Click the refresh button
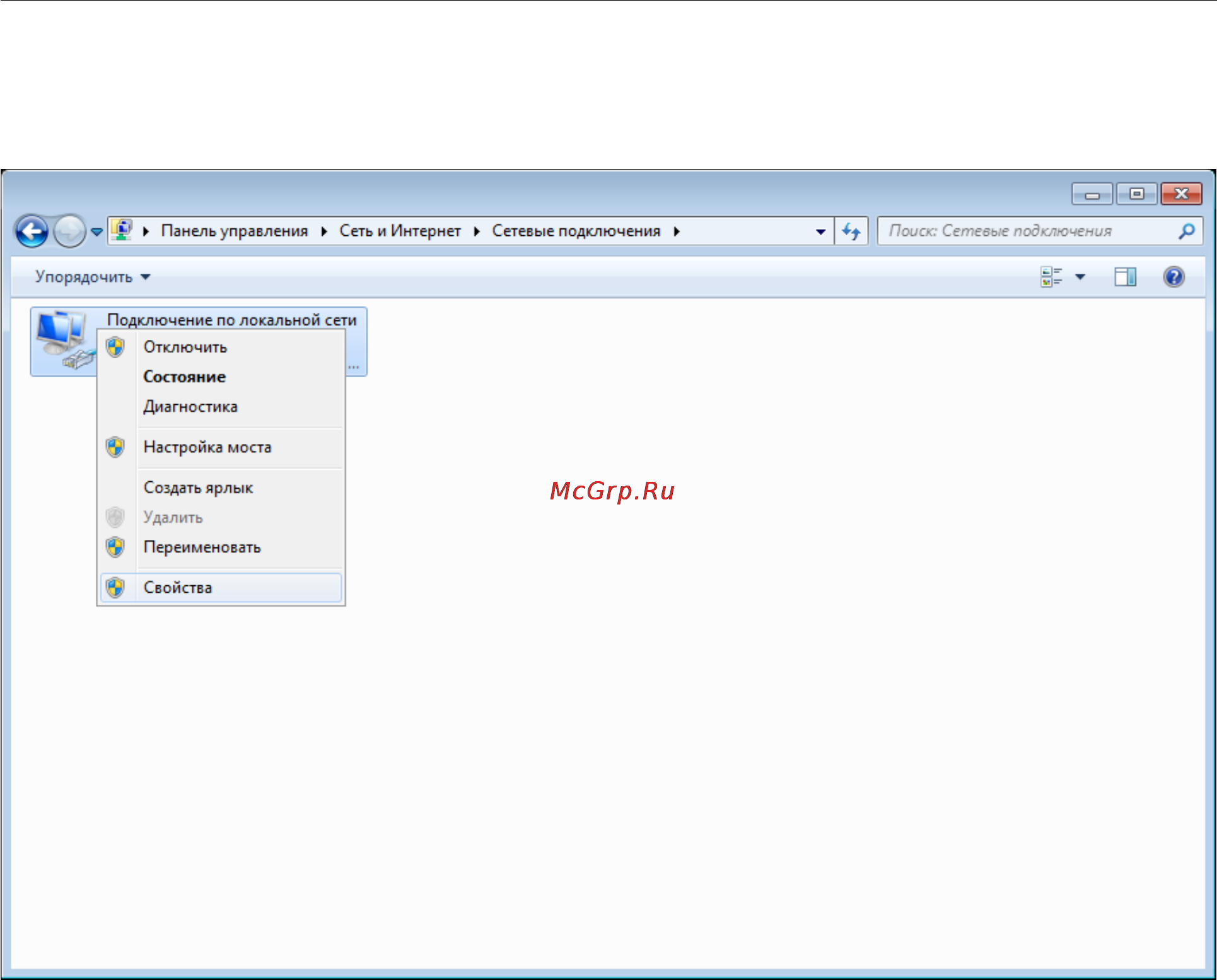Screen dimensions: 1217x980 tap(851, 231)
